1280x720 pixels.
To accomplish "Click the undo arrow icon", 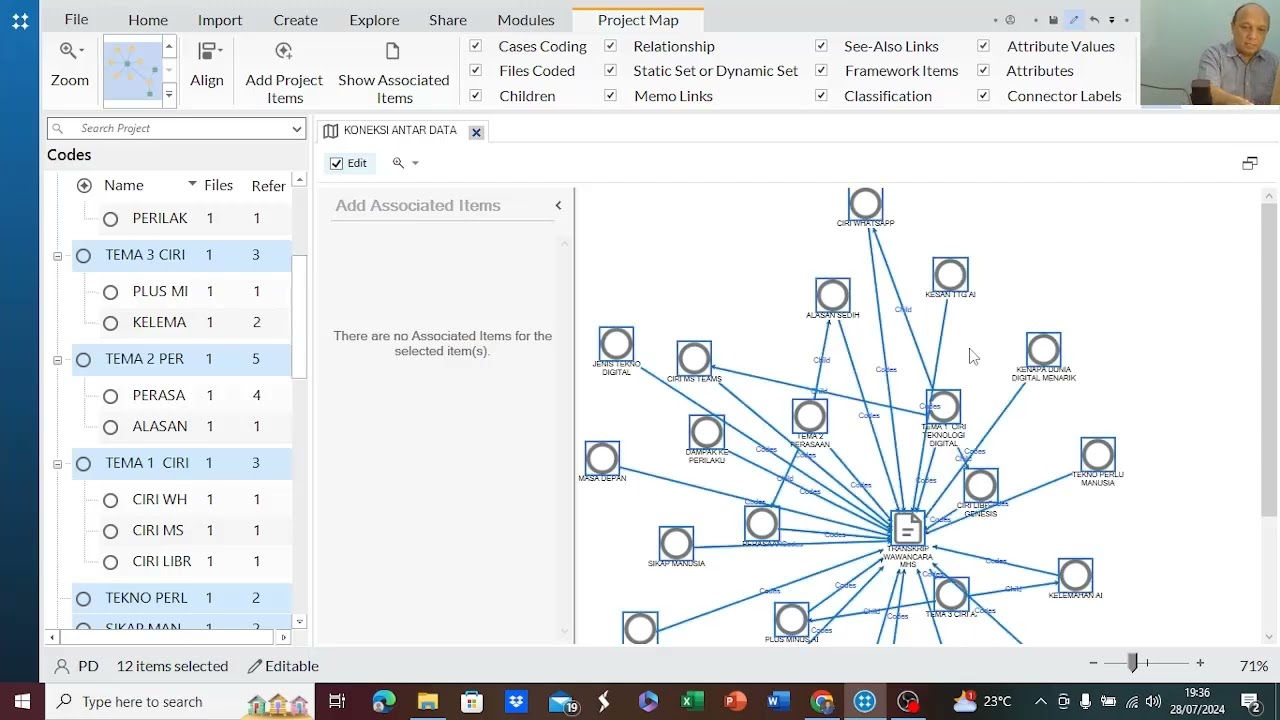I will (1094, 20).
